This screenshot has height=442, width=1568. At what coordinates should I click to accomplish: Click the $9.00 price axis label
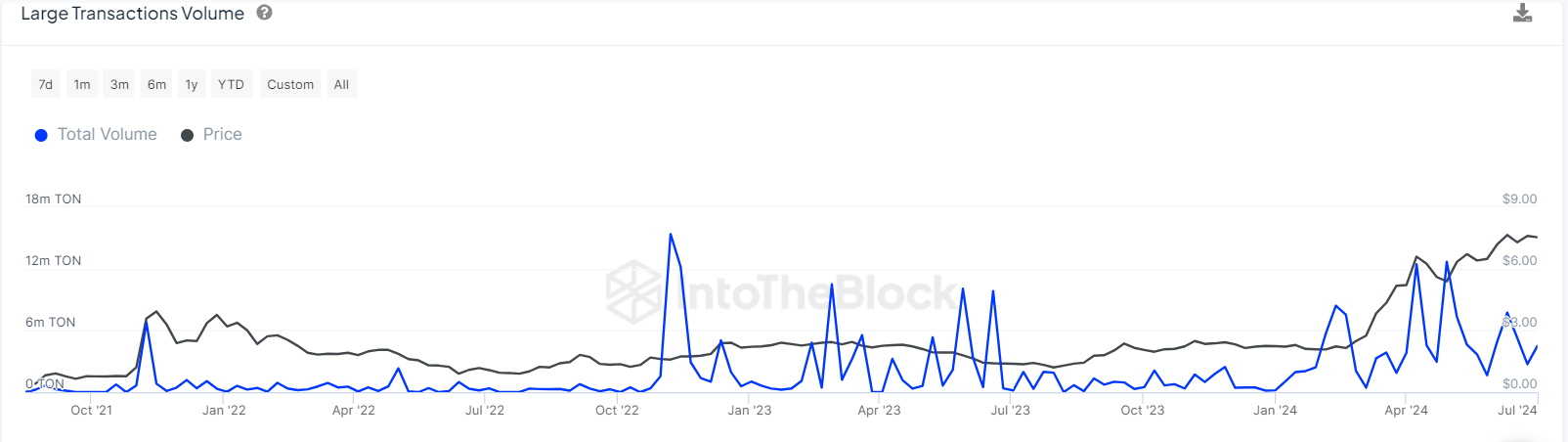(1519, 199)
